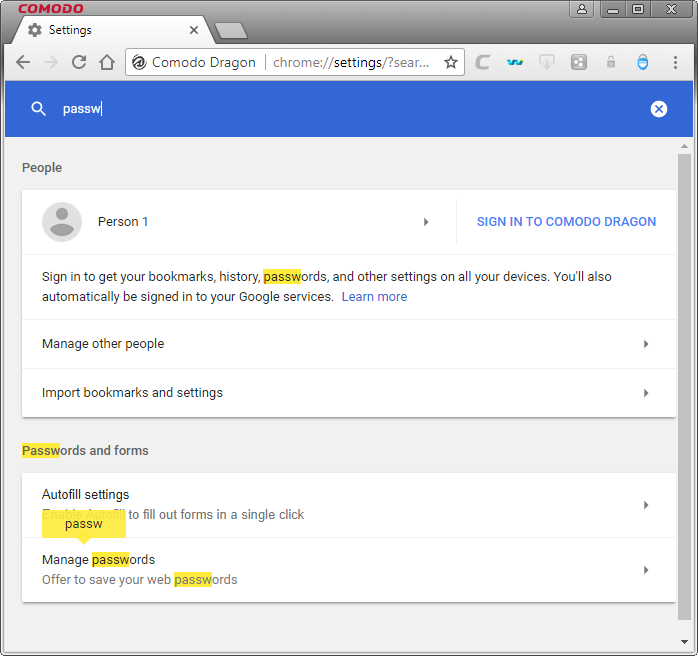Open the Learn more link
The width and height of the screenshot is (698, 656).
click(x=374, y=297)
